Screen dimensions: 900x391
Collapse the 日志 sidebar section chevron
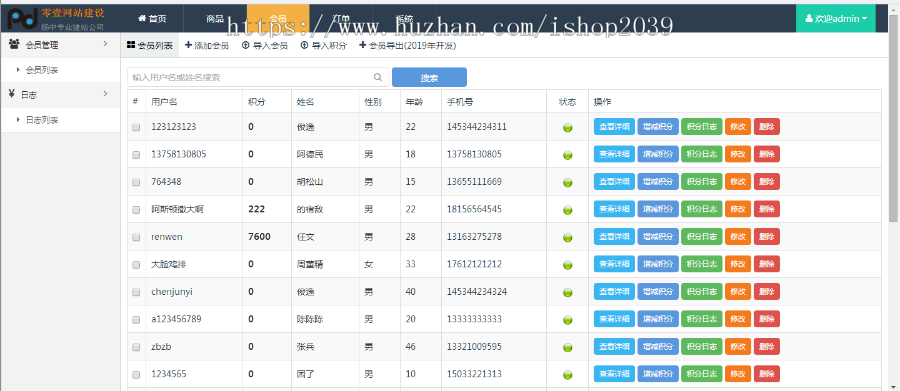(x=106, y=94)
